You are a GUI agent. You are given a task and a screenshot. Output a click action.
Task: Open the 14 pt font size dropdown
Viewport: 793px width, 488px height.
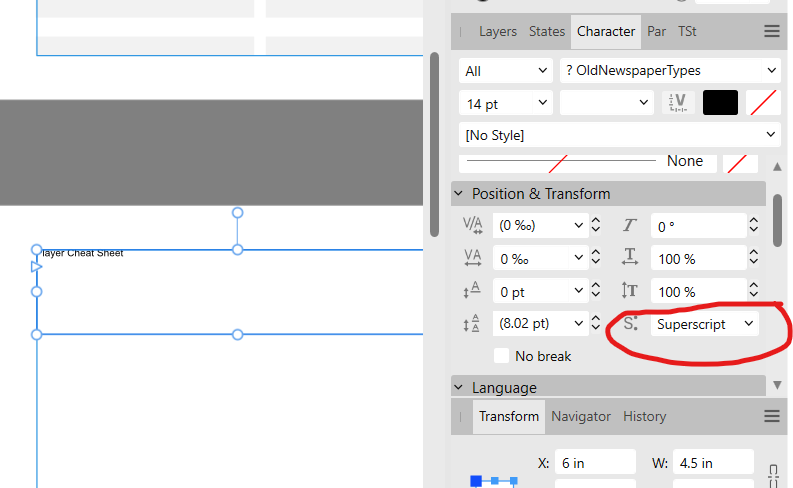tap(506, 103)
